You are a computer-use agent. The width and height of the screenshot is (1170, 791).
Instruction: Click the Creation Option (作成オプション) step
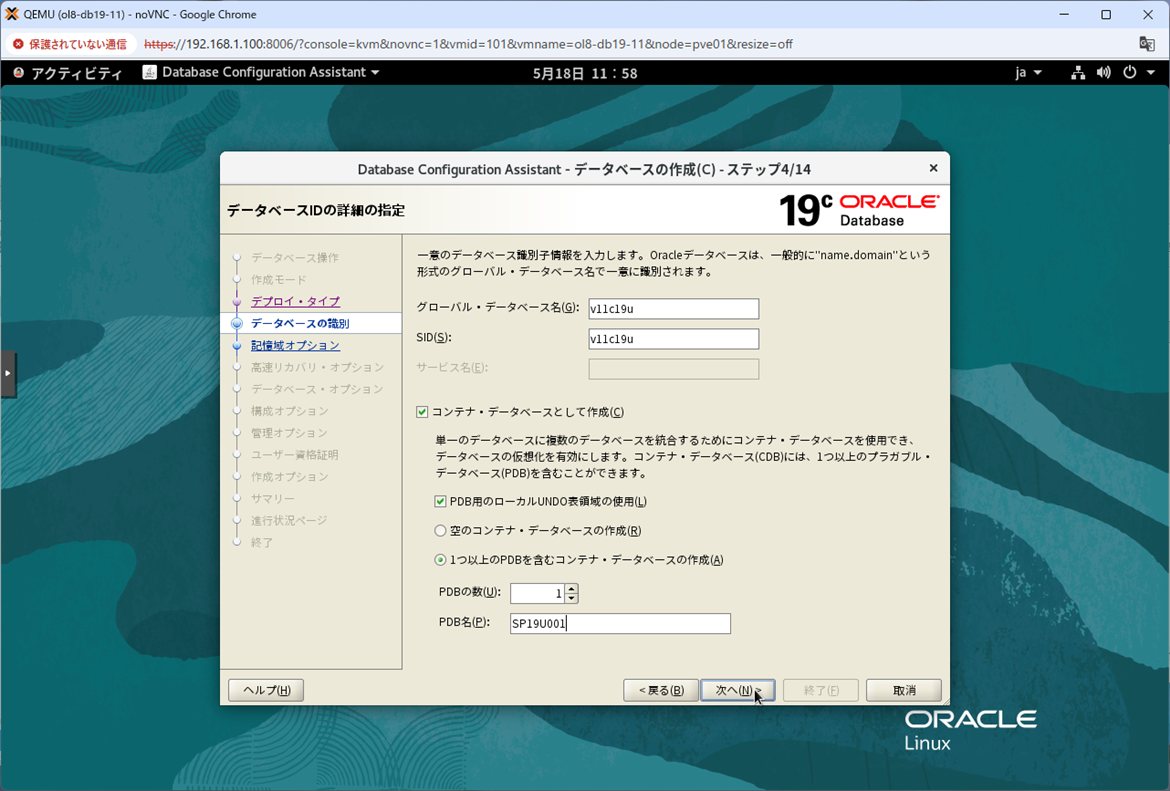290,476
